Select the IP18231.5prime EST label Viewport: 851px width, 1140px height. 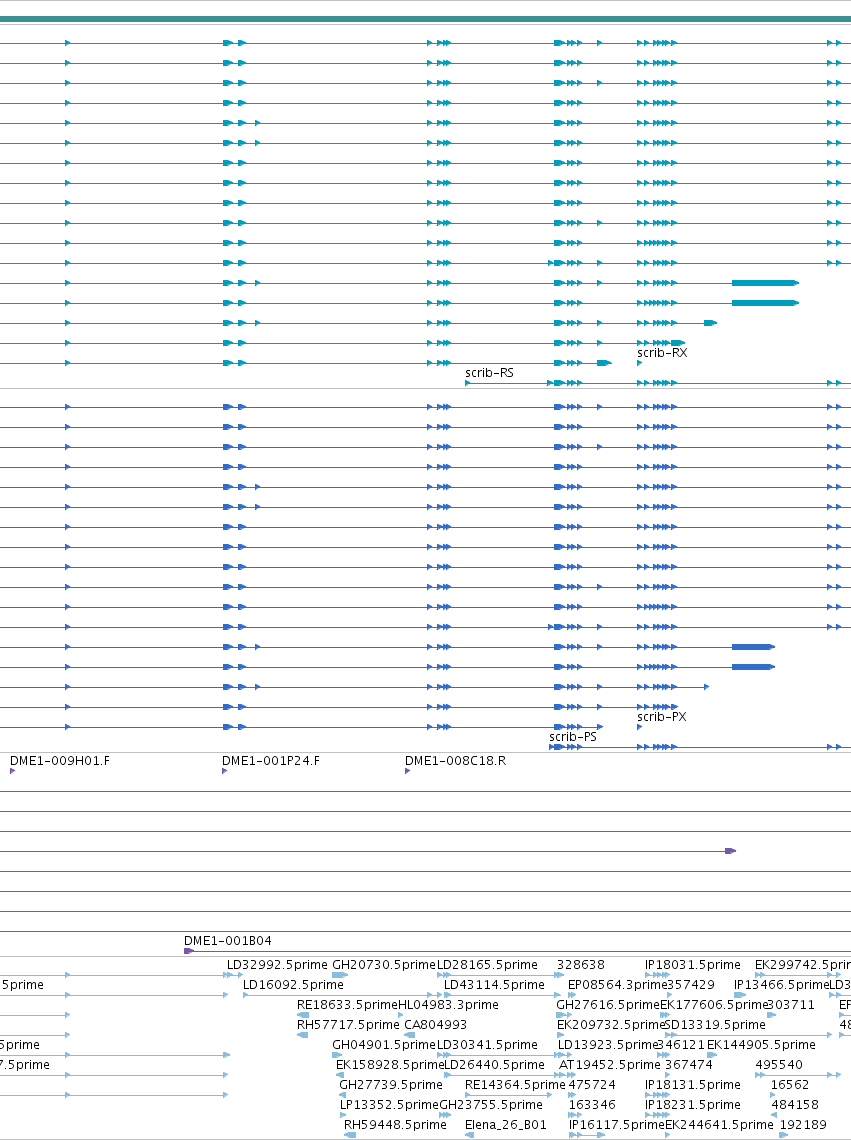[x=692, y=1105]
